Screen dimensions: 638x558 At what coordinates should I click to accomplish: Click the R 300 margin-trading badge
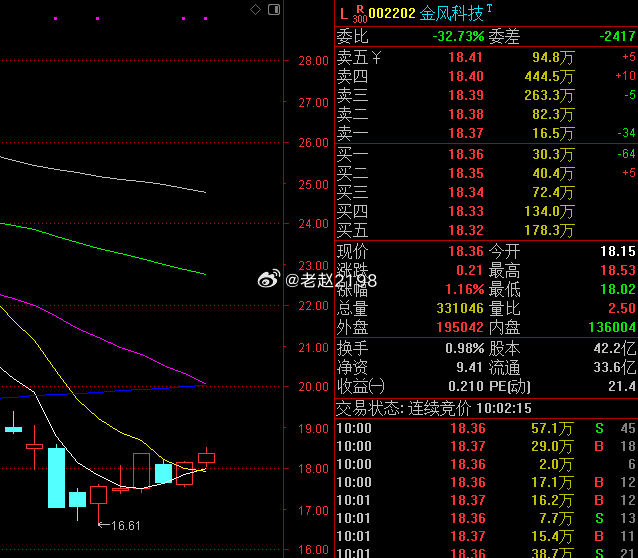point(360,14)
